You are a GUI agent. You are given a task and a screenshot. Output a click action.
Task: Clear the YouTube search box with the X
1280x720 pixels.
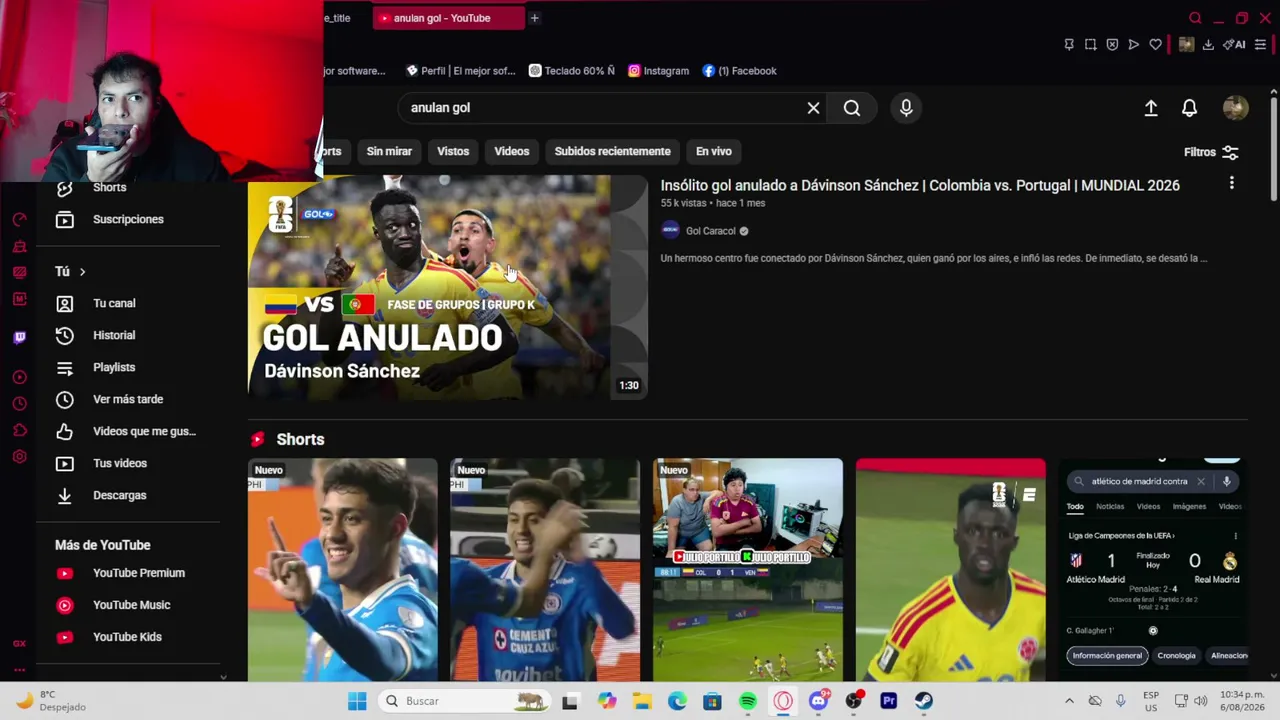pos(813,108)
